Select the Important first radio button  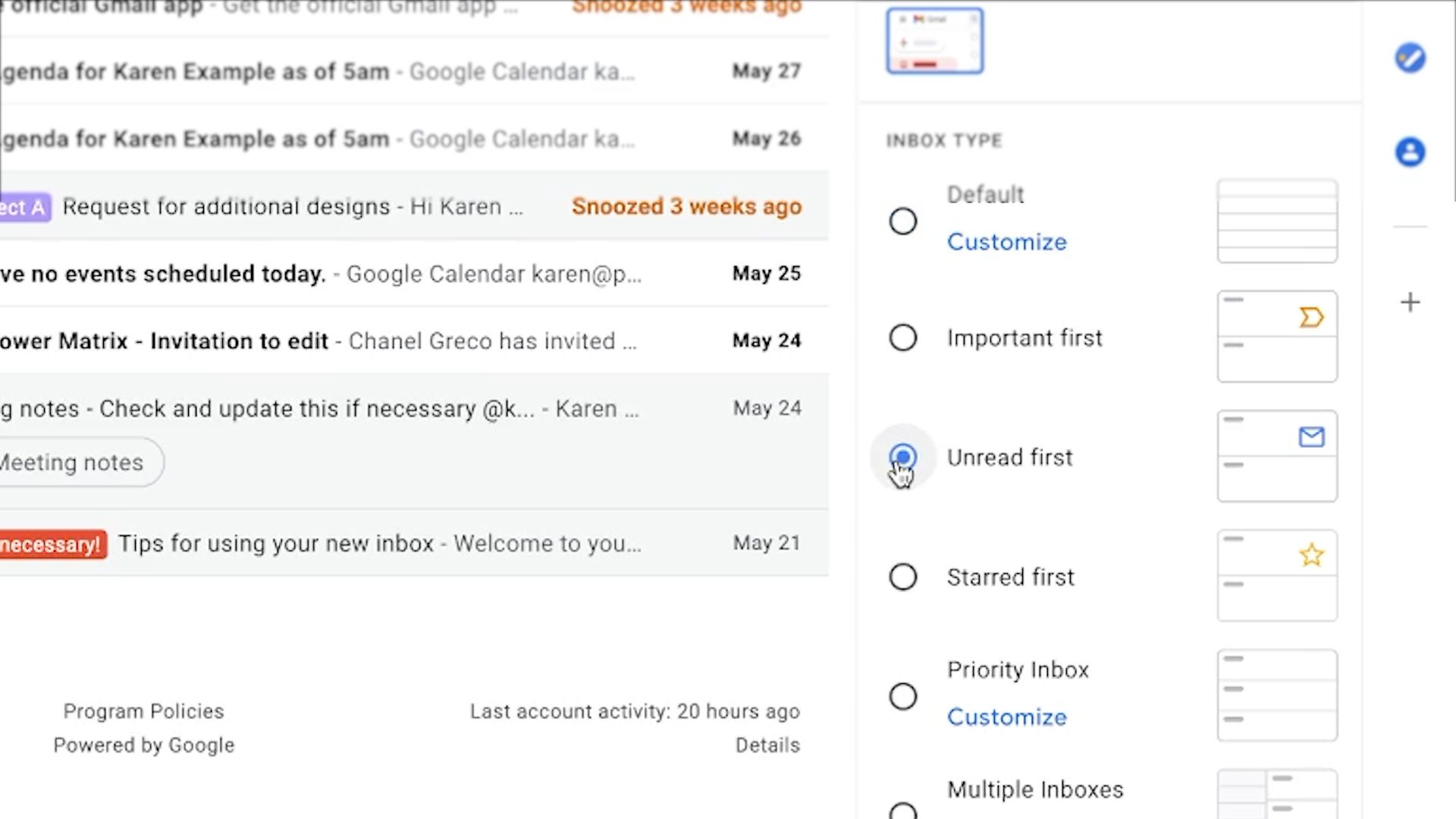click(x=902, y=337)
